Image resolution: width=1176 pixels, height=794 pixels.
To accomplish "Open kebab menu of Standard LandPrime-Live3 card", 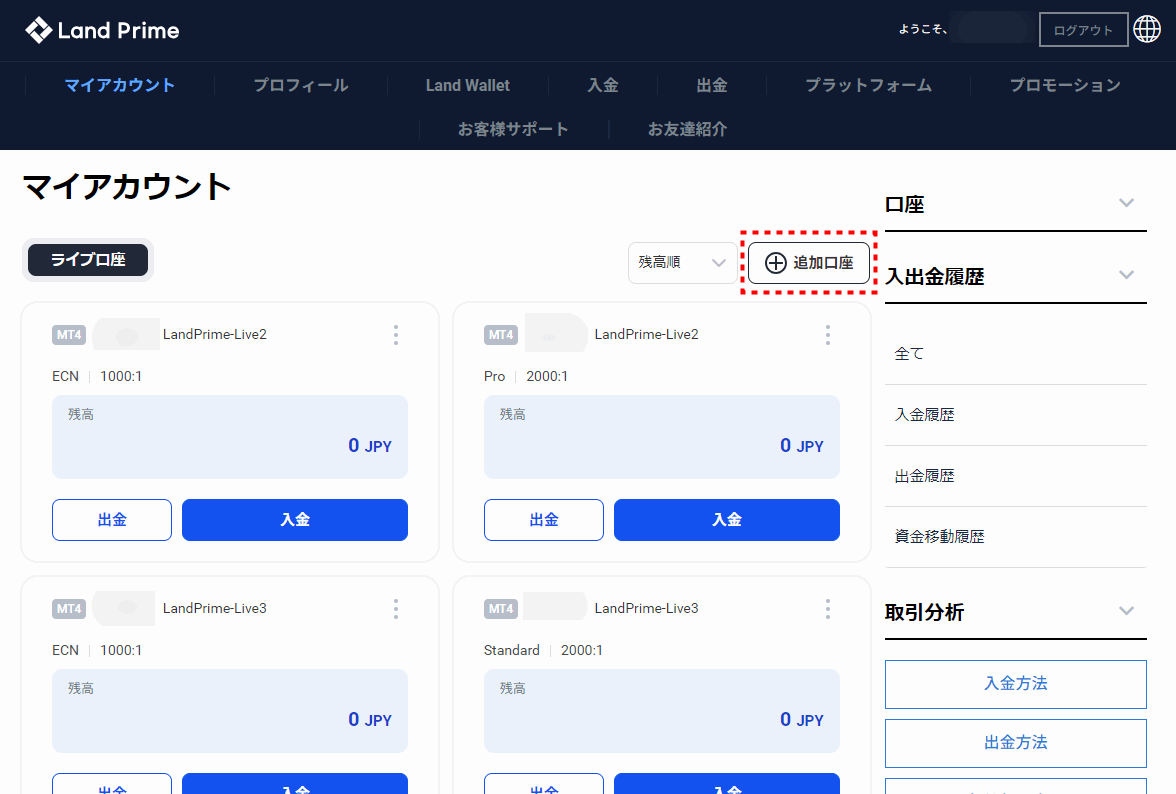I will point(828,609).
